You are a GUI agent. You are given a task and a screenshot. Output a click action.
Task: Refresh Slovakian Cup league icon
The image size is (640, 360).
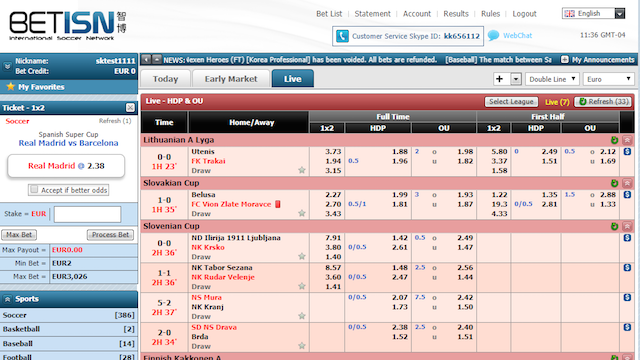(614, 183)
